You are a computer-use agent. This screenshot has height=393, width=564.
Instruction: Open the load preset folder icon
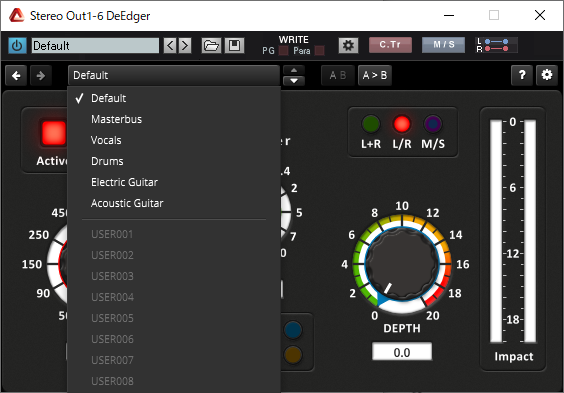pos(211,46)
